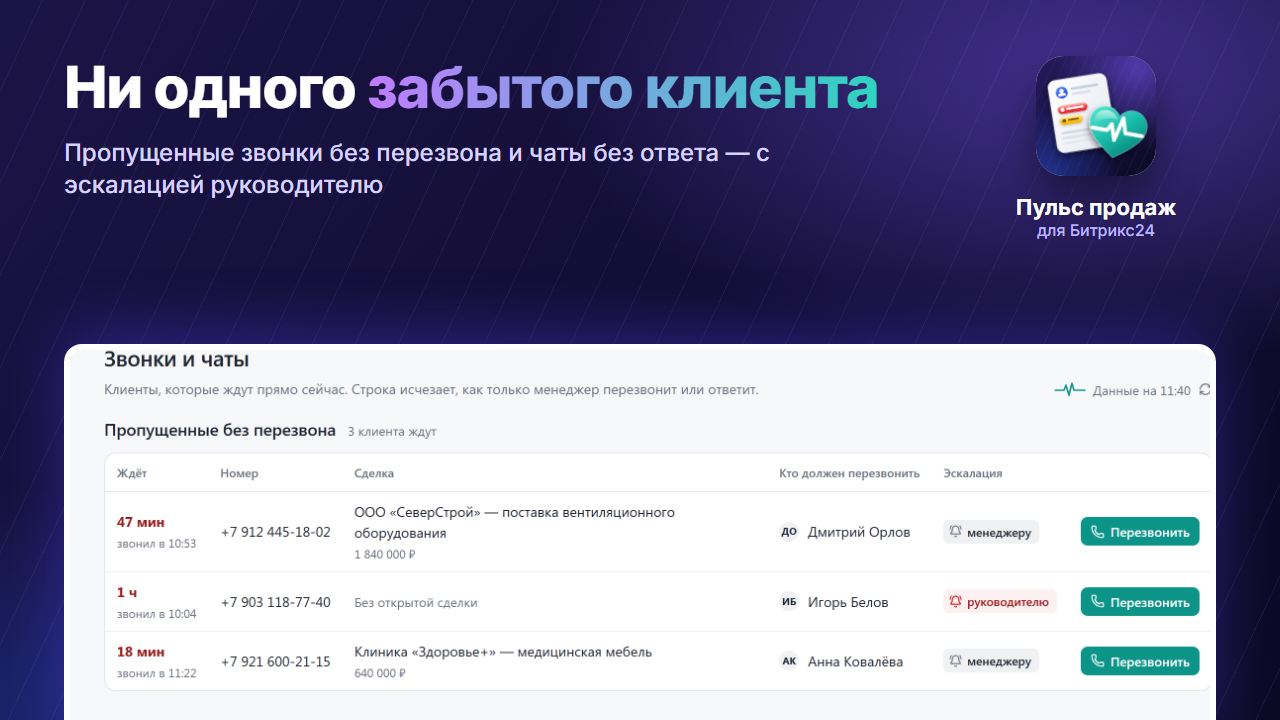
Task: Click the name Дмитрий Орлов
Action: 859,532
